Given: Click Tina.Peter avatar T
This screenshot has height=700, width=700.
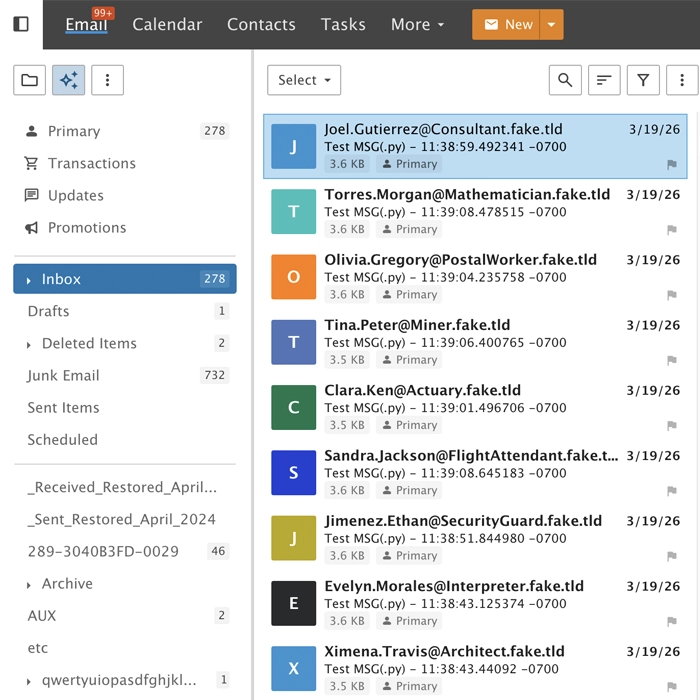Looking at the screenshot, I should pos(293,342).
